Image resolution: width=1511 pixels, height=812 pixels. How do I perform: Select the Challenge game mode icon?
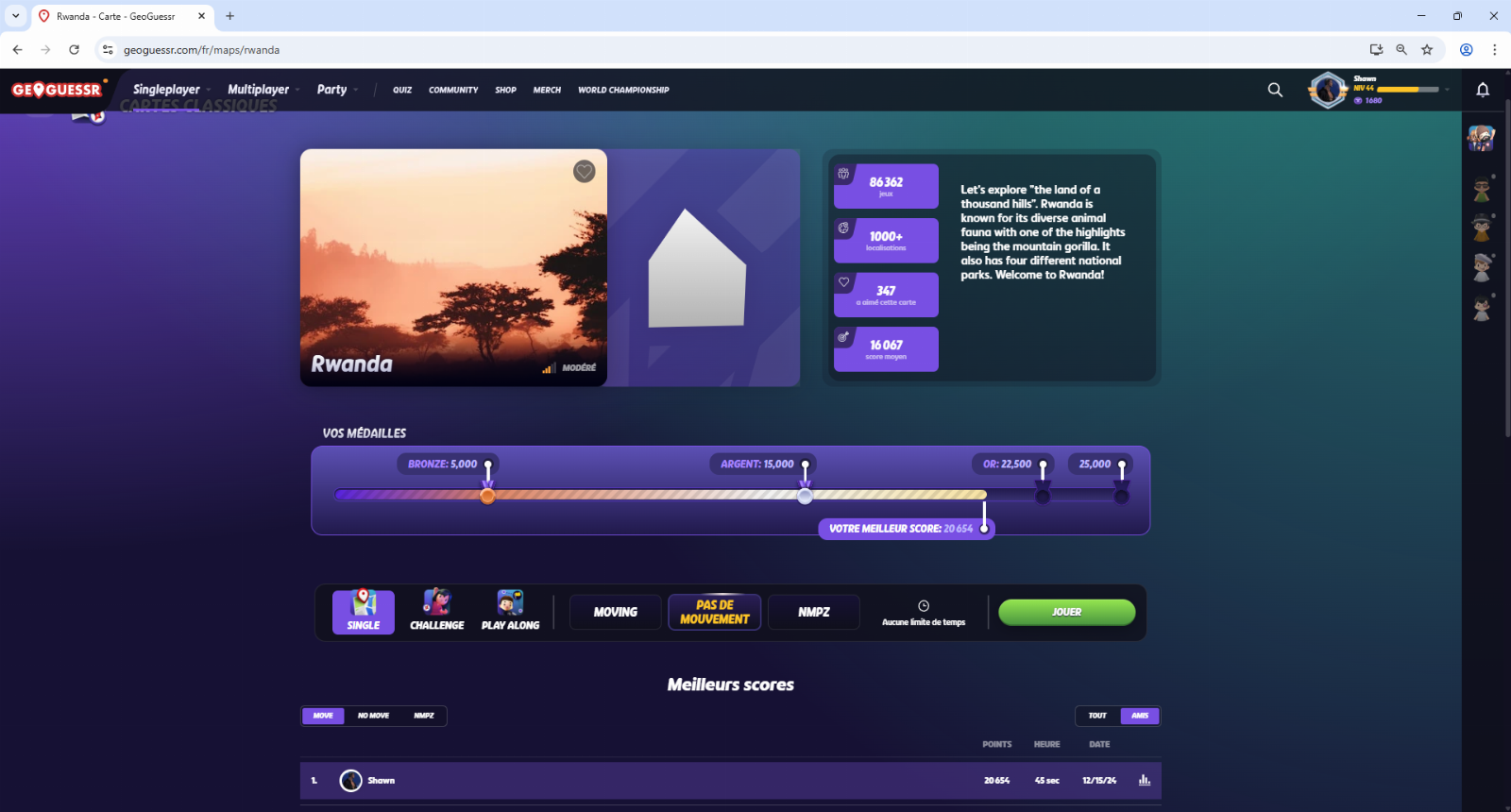coord(436,611)
